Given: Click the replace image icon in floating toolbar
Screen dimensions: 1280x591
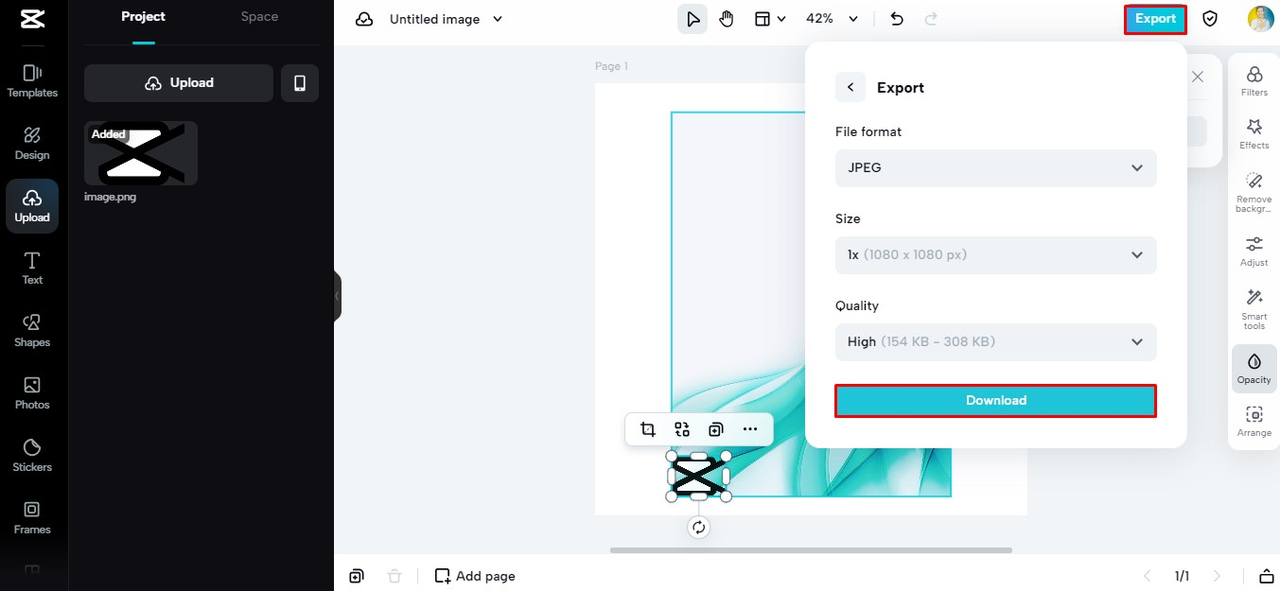Looking at the screenshot, I should coord(682,429).
